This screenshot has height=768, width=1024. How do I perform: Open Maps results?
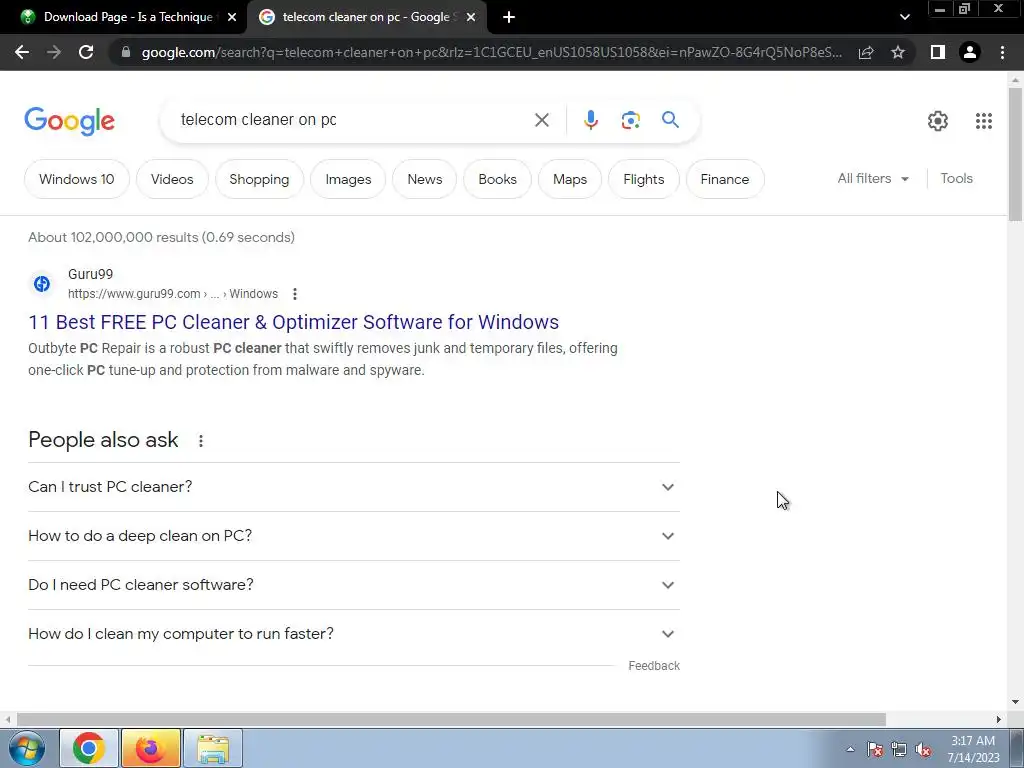tap(569, 179)
